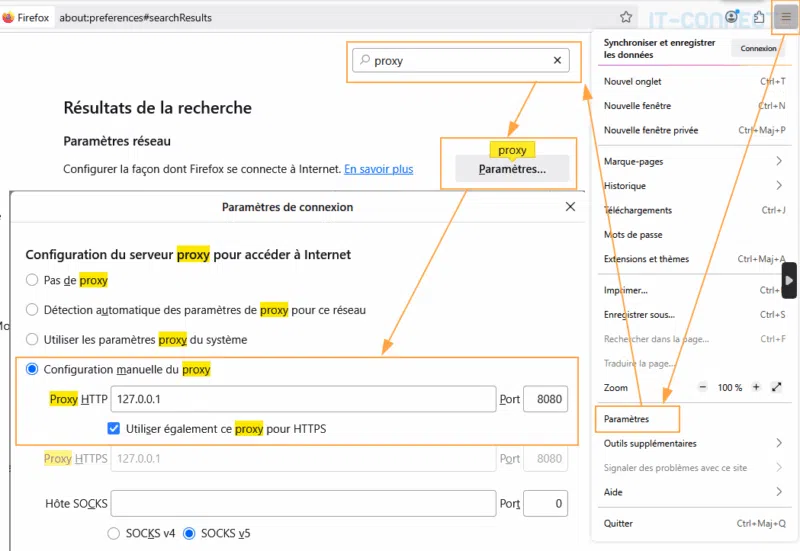Choose SOCKS v4
The width and height of the screenshot is (800, 551).
tap(114, 533)
